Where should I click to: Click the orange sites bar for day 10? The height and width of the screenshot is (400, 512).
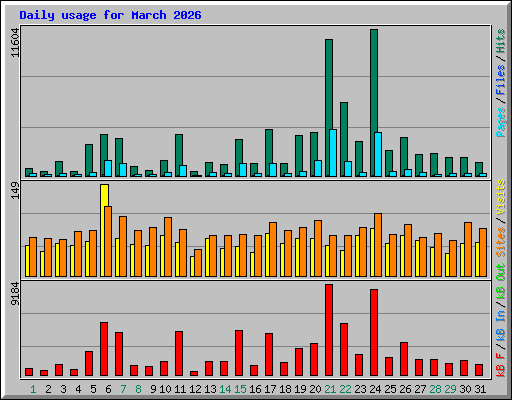pos(168,247)
